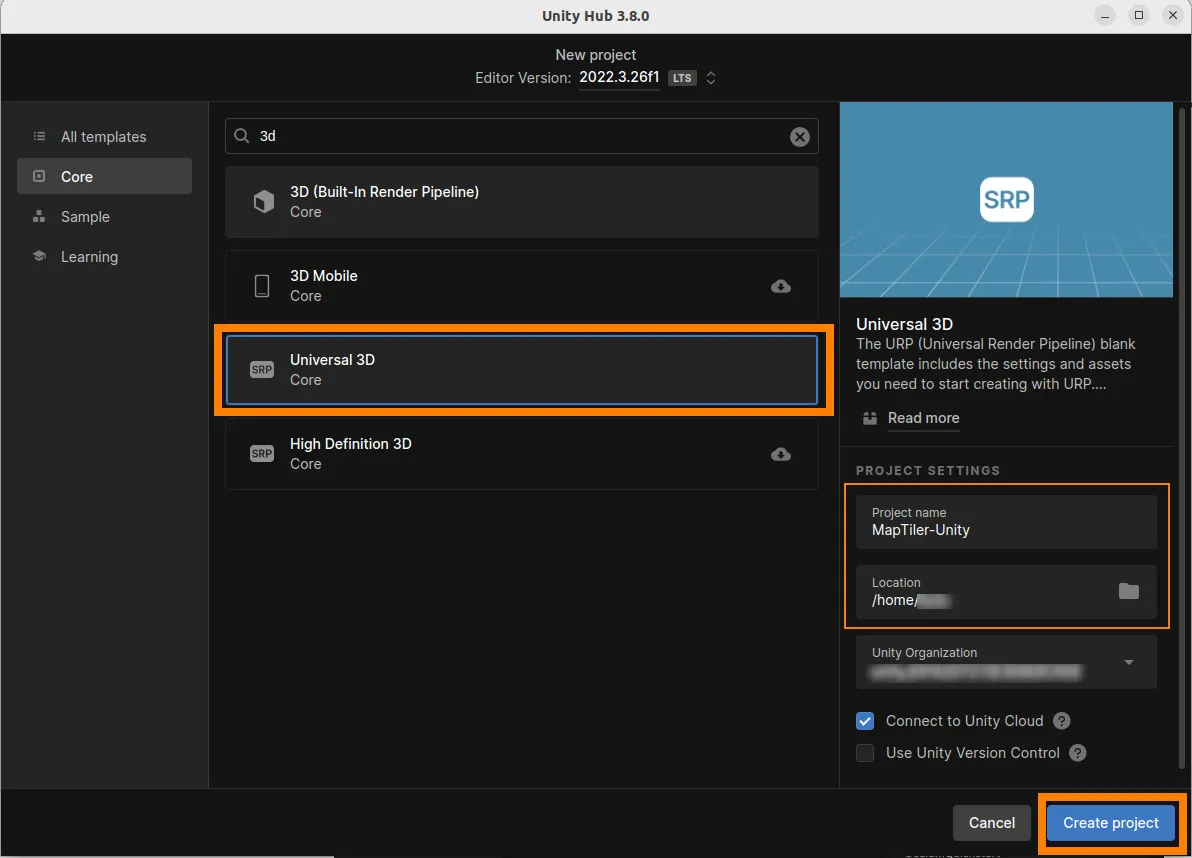Viewport: 1192px width, 858px height.
Task: Select the 3D (Built-In Render Pipeline) template
Action: [x=522, y=202]
